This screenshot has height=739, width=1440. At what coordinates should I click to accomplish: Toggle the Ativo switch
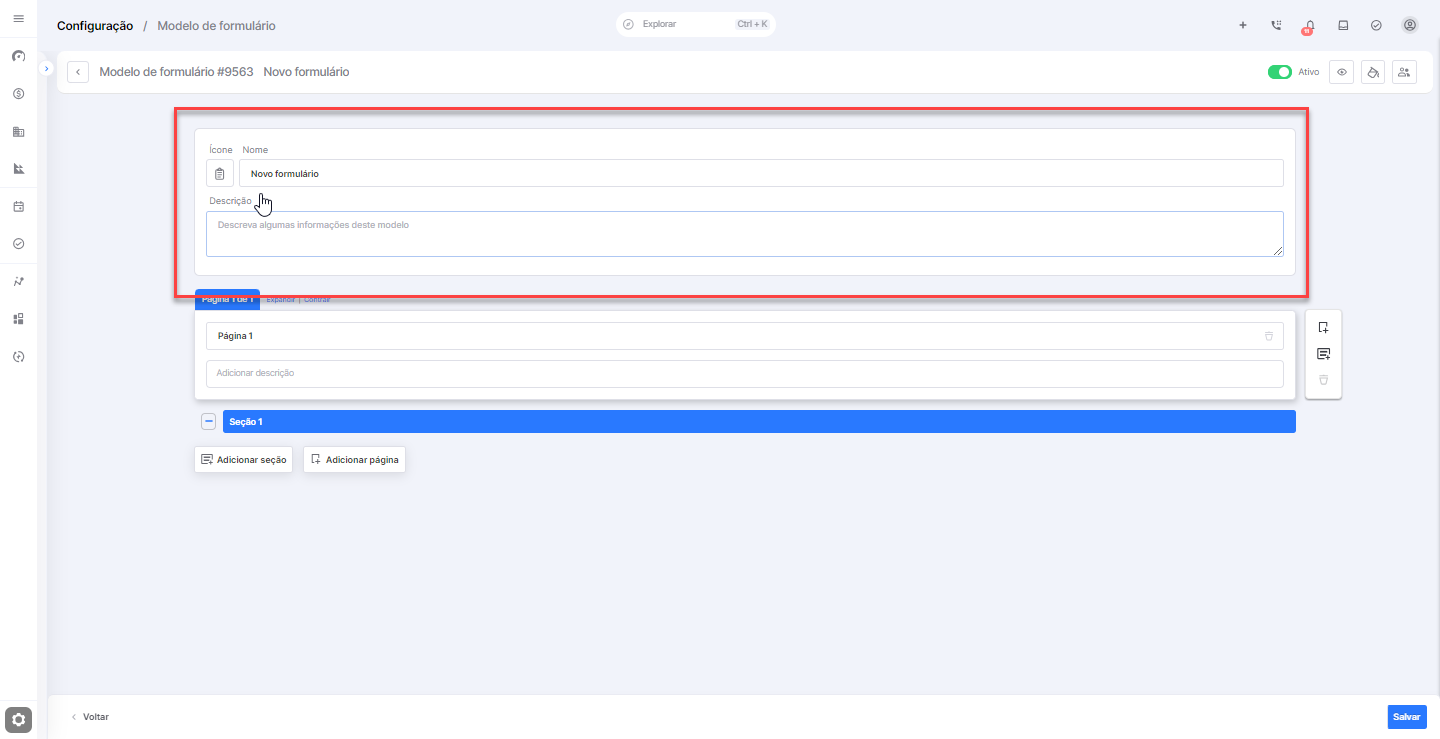tap(1279, 72)
